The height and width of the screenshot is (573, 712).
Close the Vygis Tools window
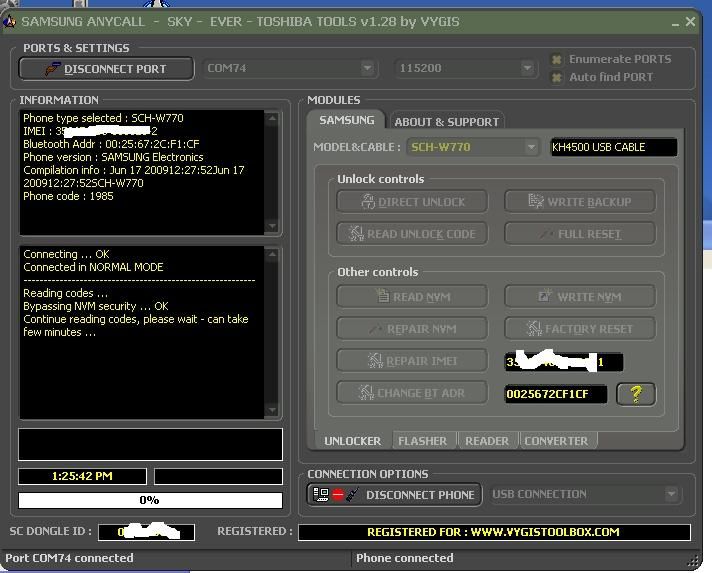(690, 21)
